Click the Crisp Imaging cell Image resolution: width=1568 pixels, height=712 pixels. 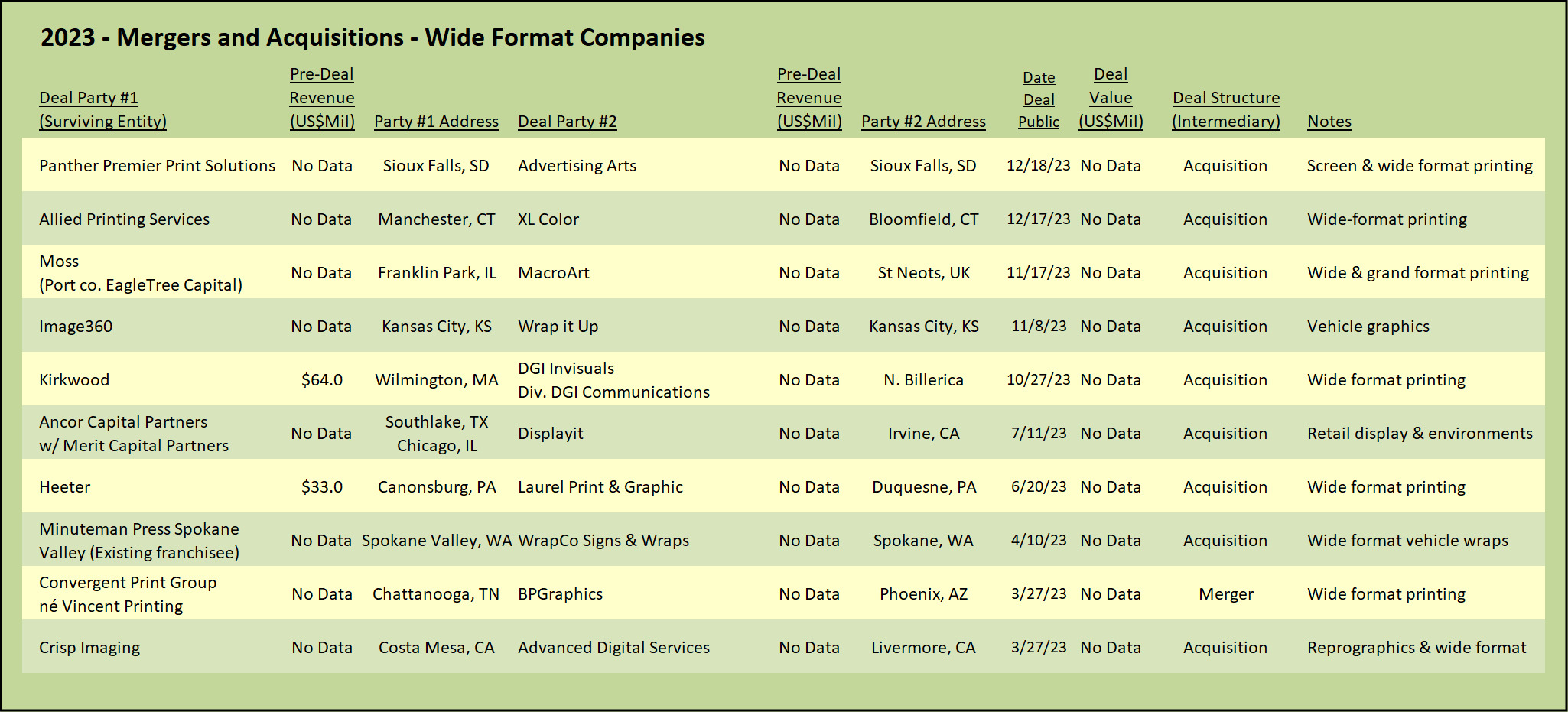pyautogui.click(x=89, y=648)
